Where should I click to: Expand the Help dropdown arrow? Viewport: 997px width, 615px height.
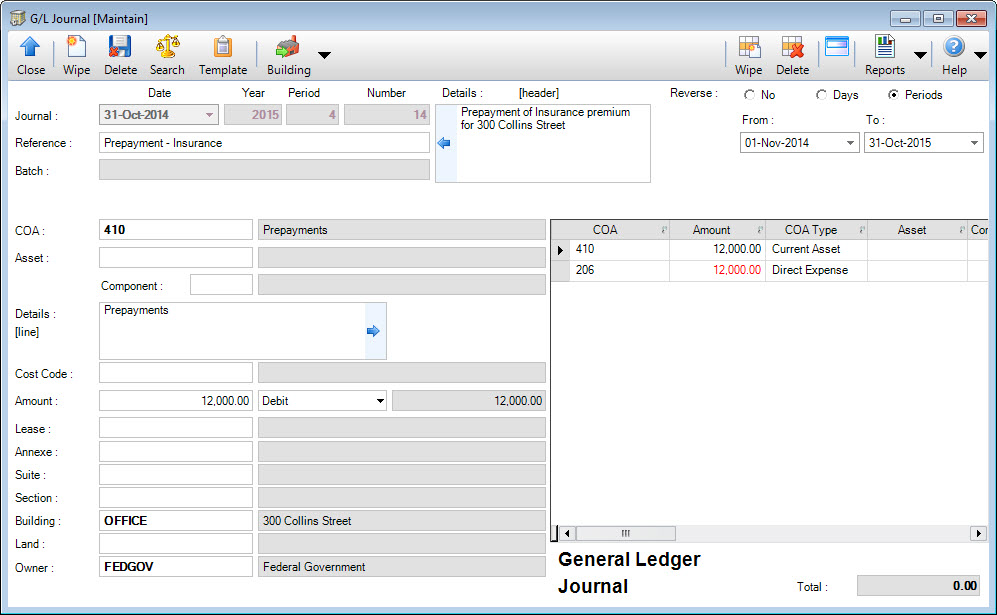pos(978,57)
